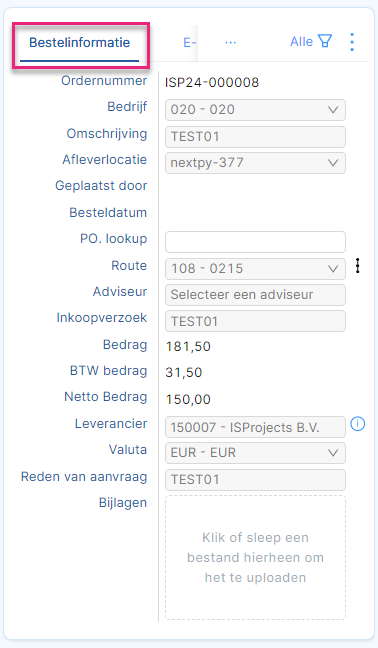Switch to the partially visible E- tab
Screen dimensions: 378x648
click(x=190, y=42)
